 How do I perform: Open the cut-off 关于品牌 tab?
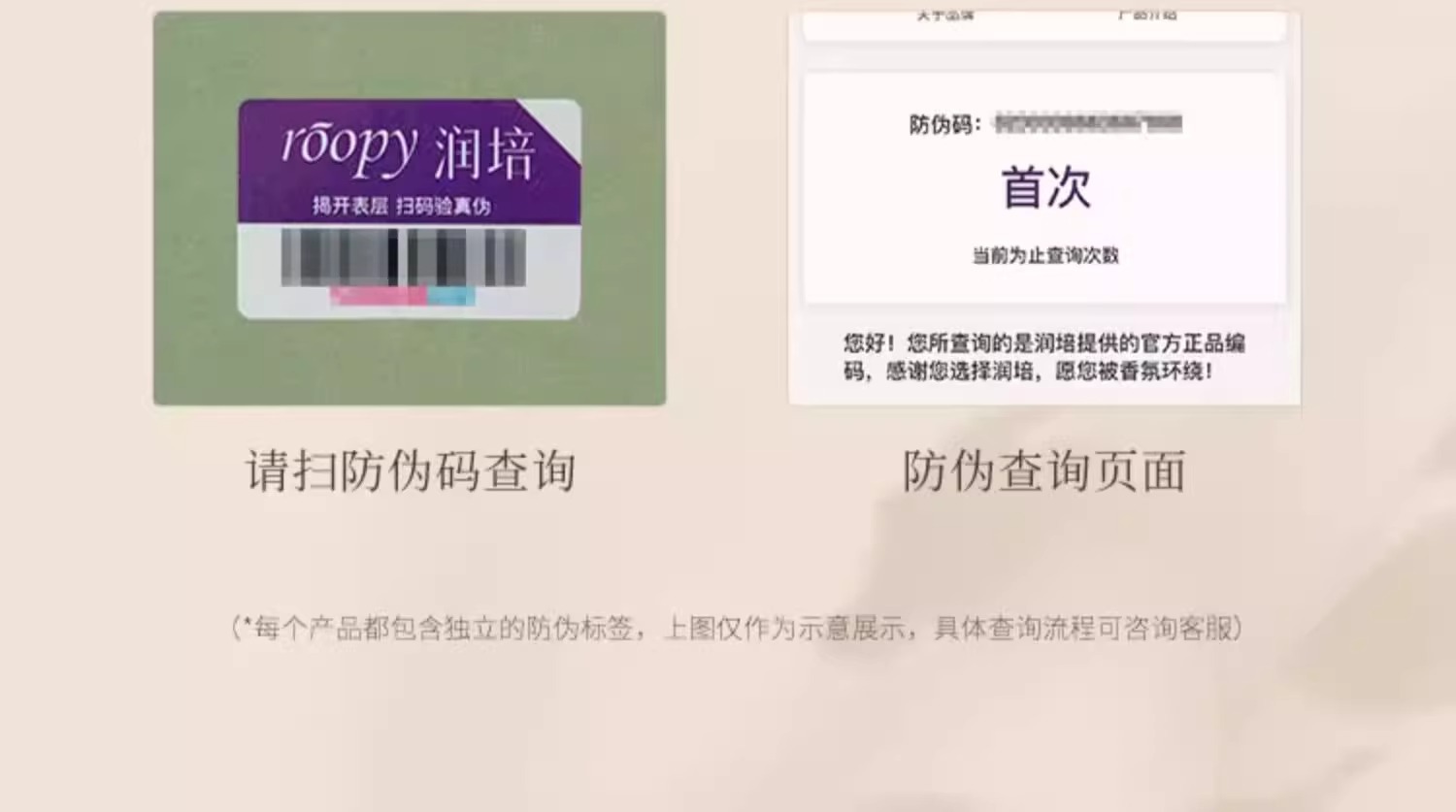(945, 15)
